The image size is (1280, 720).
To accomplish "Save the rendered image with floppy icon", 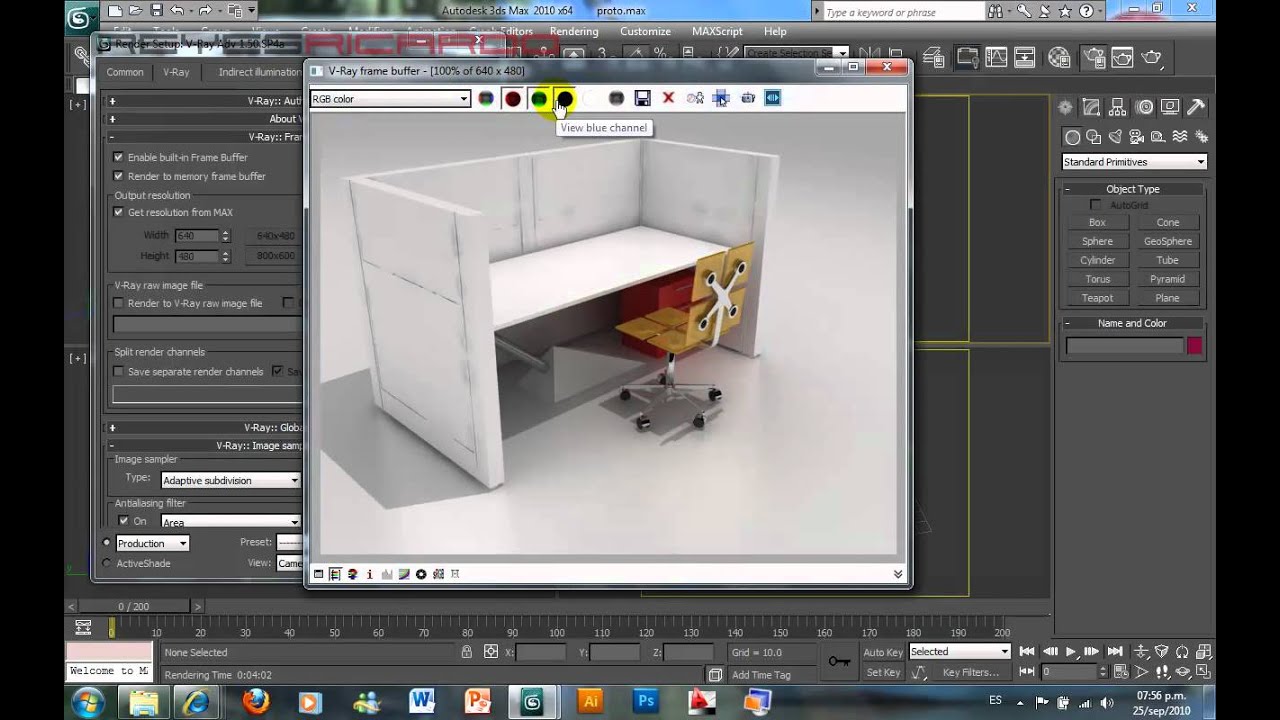I will point(643,98).
